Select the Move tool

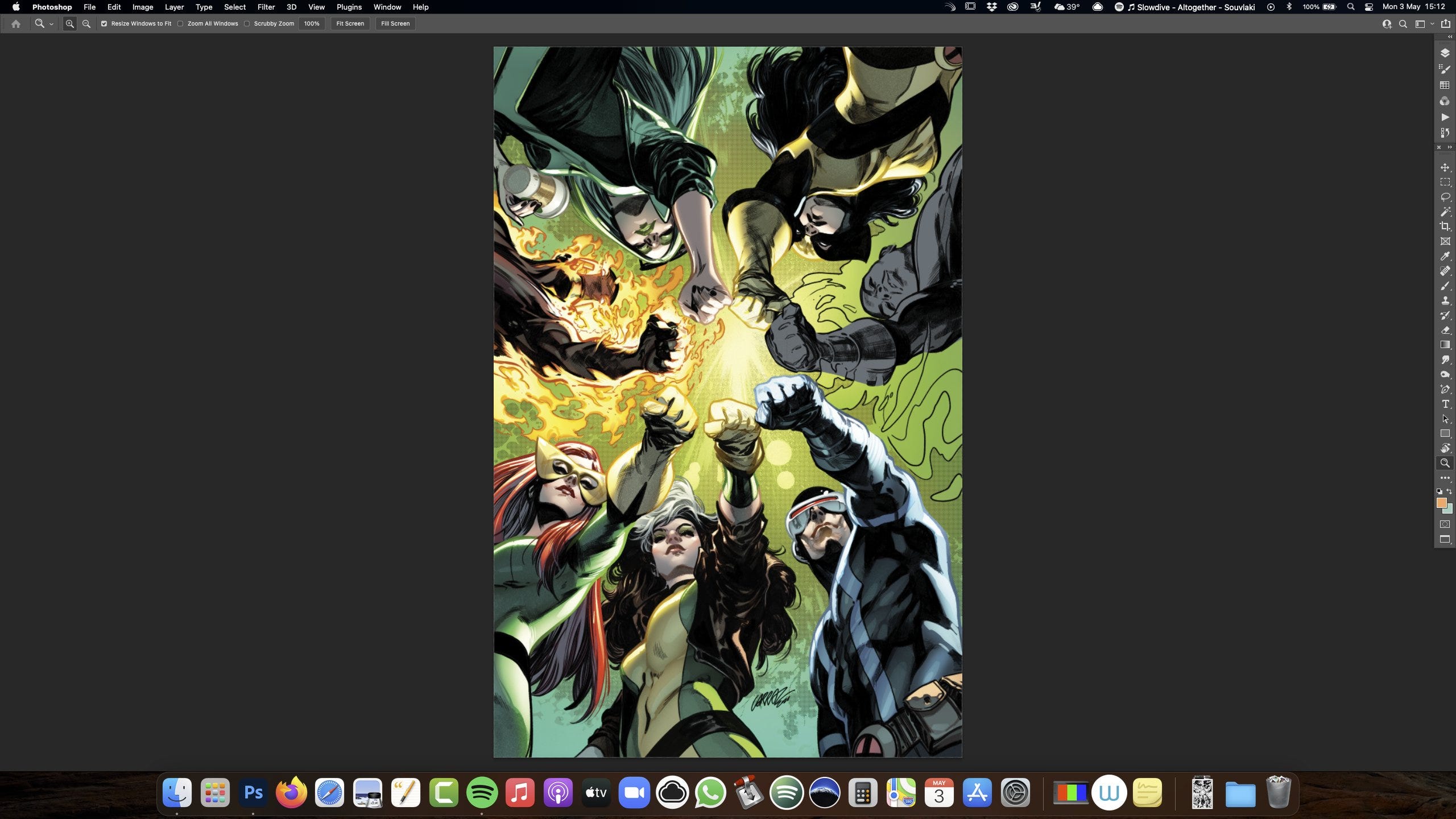pyautogui.click(x=1445, y=167)
